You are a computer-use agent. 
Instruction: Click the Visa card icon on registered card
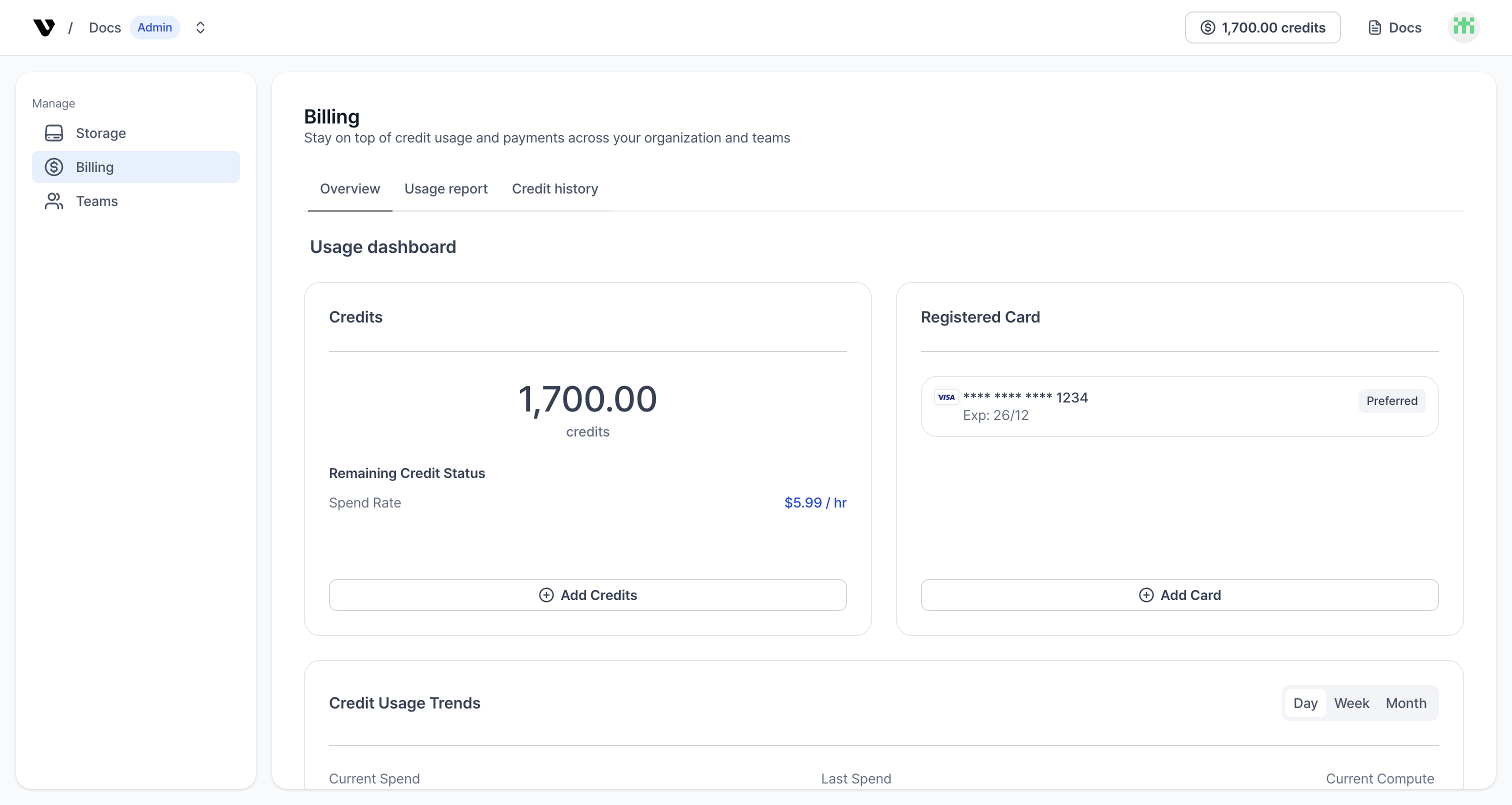tap(946, 397)
